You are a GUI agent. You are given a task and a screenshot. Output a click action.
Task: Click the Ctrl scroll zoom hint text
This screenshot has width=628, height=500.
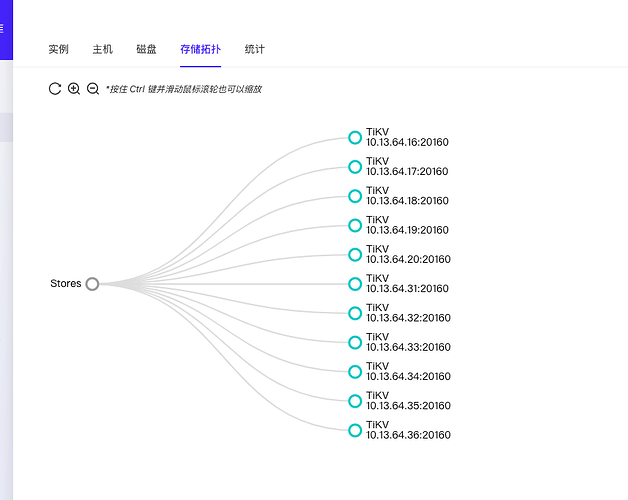pos(184,89)
